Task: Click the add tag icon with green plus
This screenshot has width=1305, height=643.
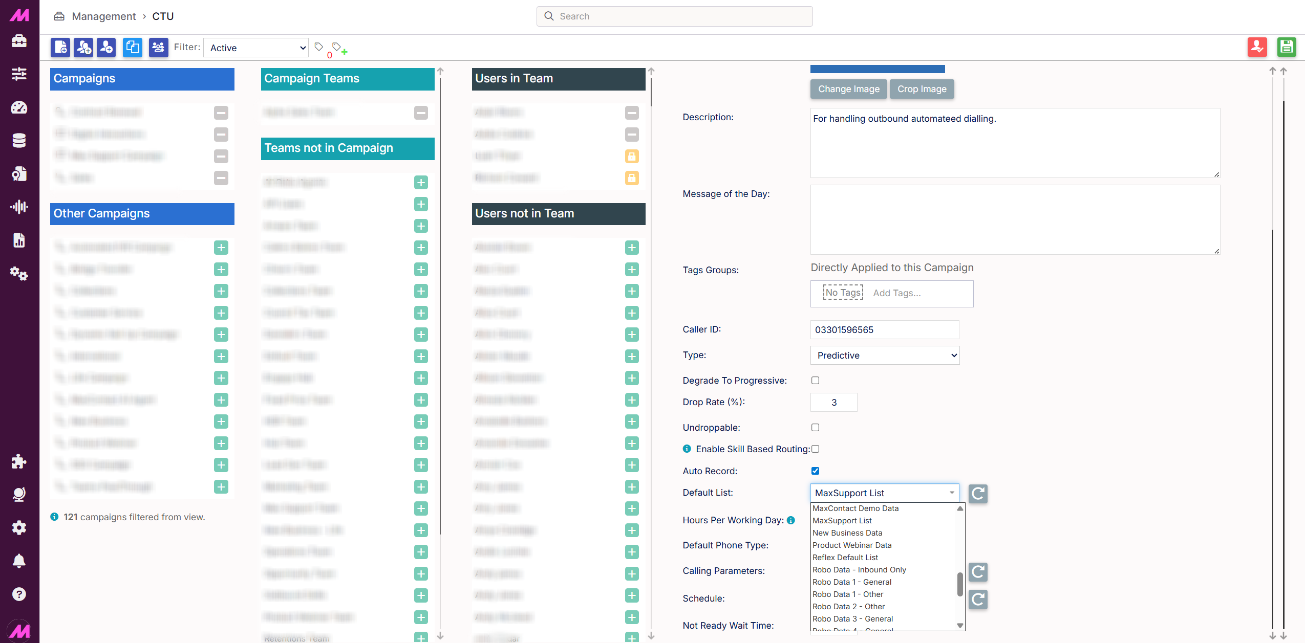Action: point(340,48)
